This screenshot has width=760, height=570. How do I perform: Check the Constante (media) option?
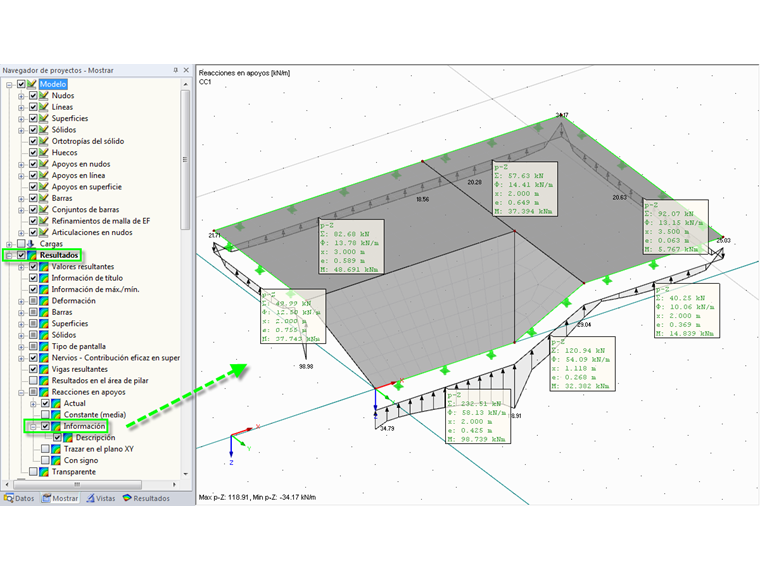coord(45,415)
